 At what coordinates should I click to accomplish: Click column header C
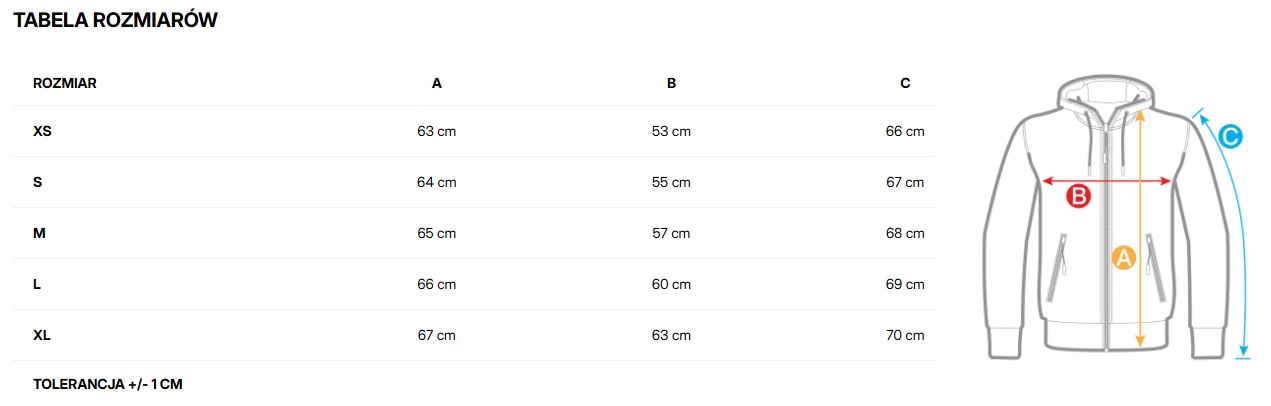905,83
